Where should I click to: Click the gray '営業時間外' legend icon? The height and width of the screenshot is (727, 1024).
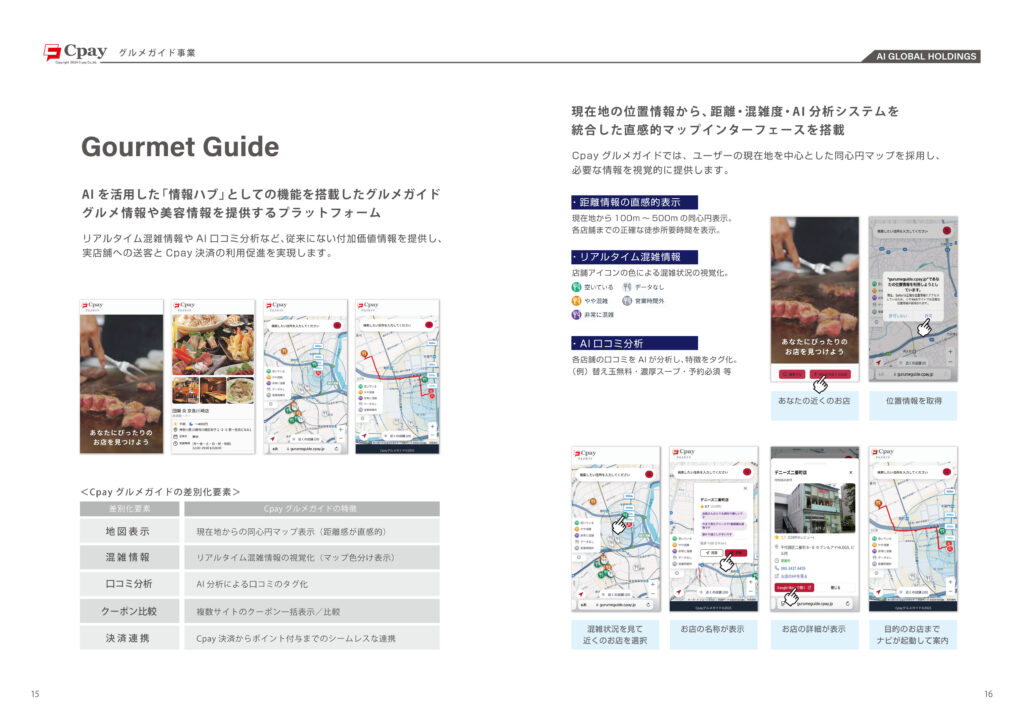(627, 300)
